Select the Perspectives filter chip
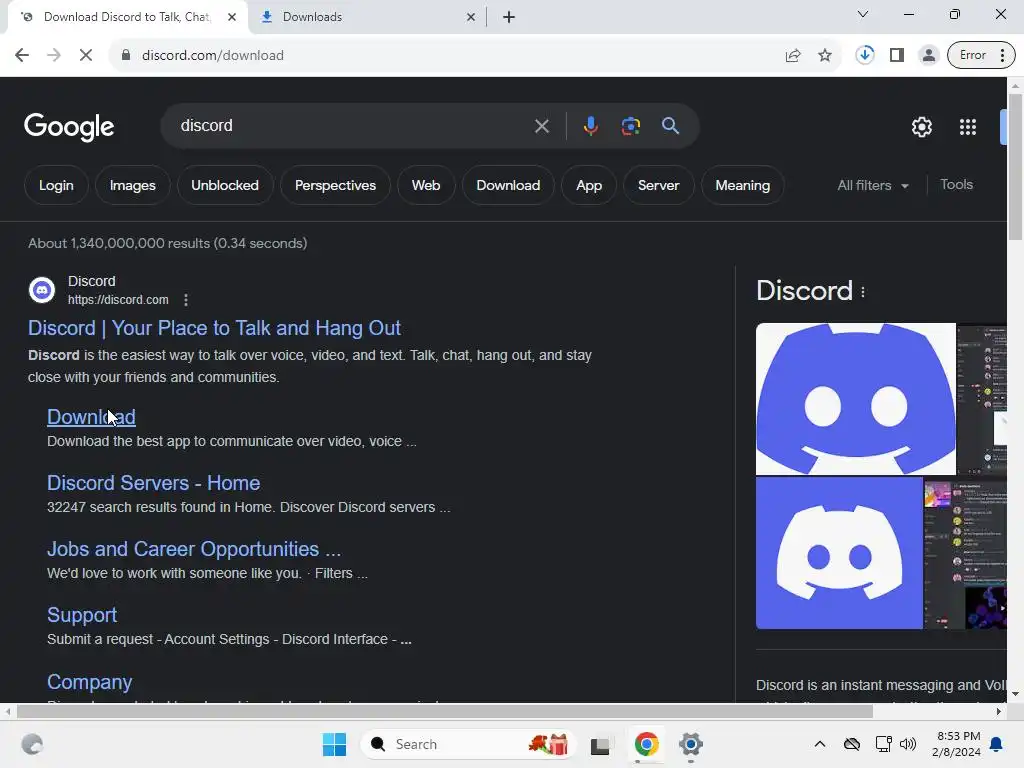 [x=335, y=185]
